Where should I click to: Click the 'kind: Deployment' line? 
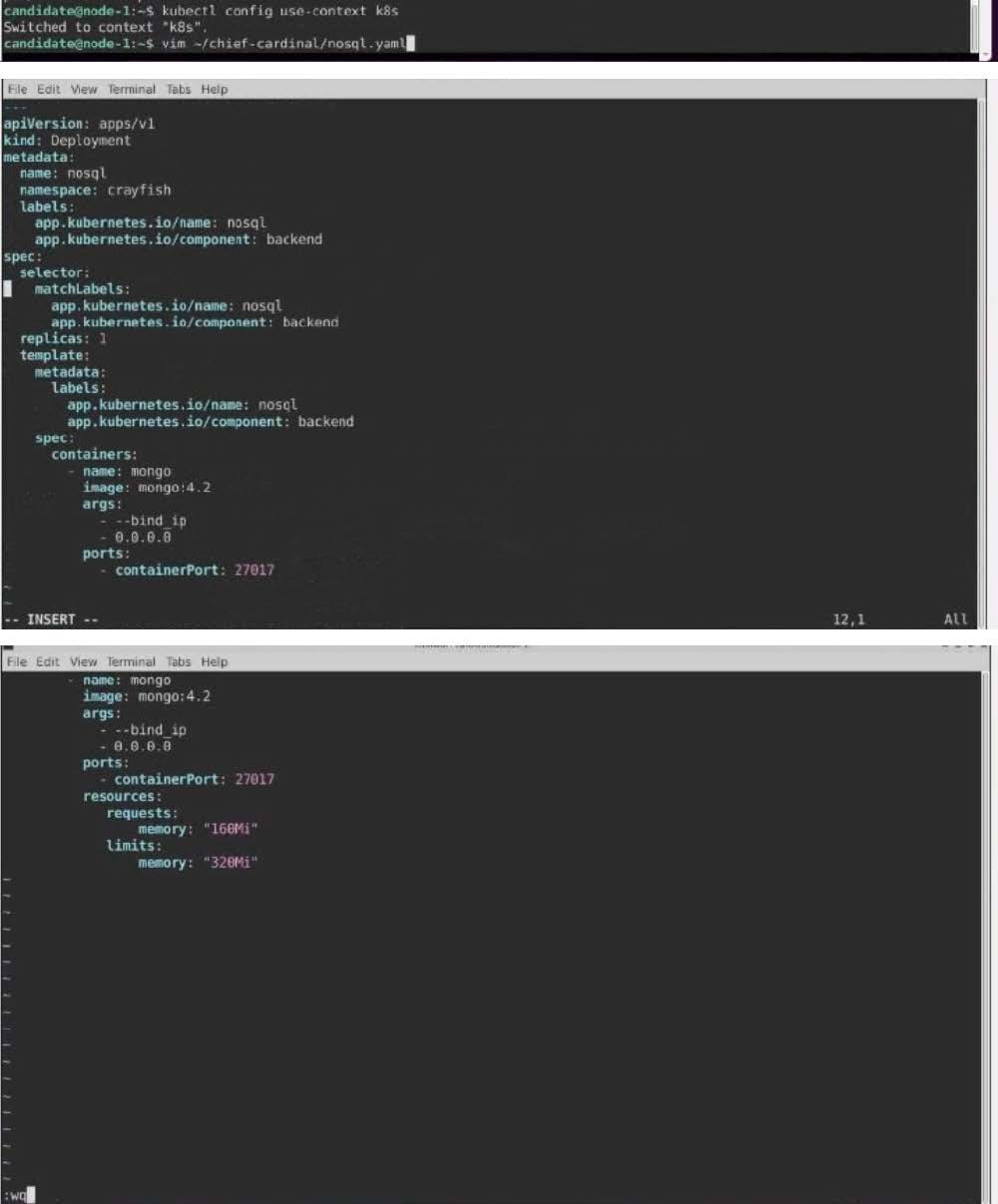(x=67, y=141)
